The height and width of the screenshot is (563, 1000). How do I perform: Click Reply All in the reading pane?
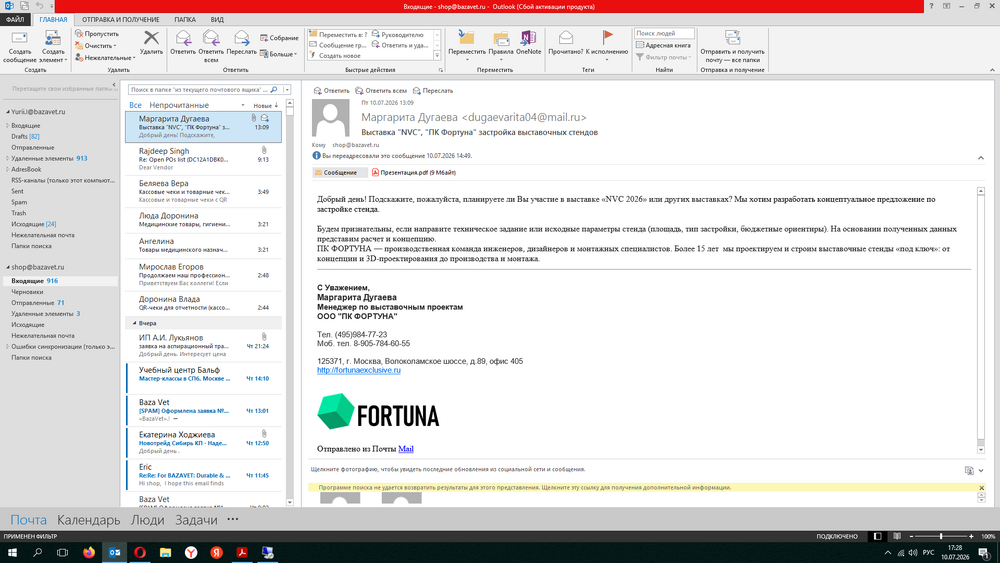381,91
